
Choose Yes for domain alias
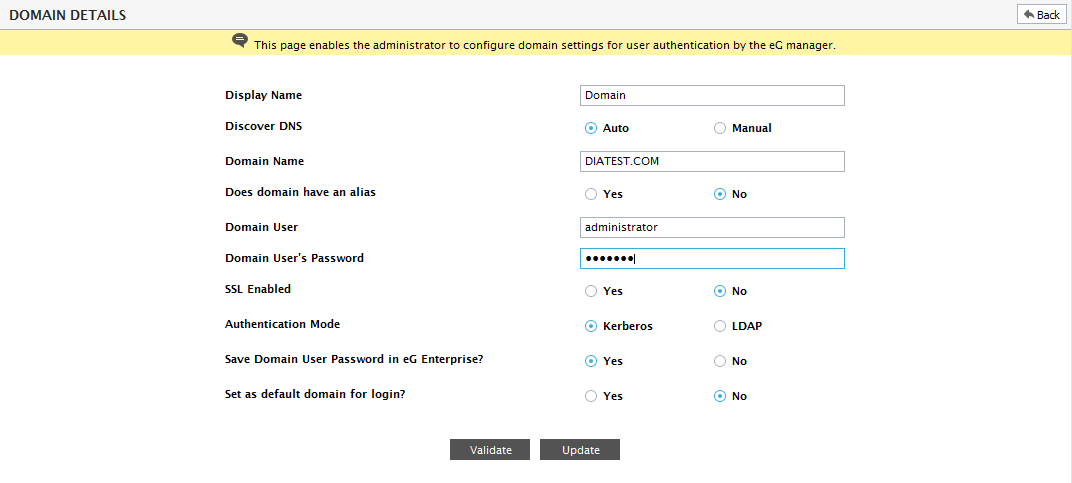pyautogui.click(x=591, y=194)
